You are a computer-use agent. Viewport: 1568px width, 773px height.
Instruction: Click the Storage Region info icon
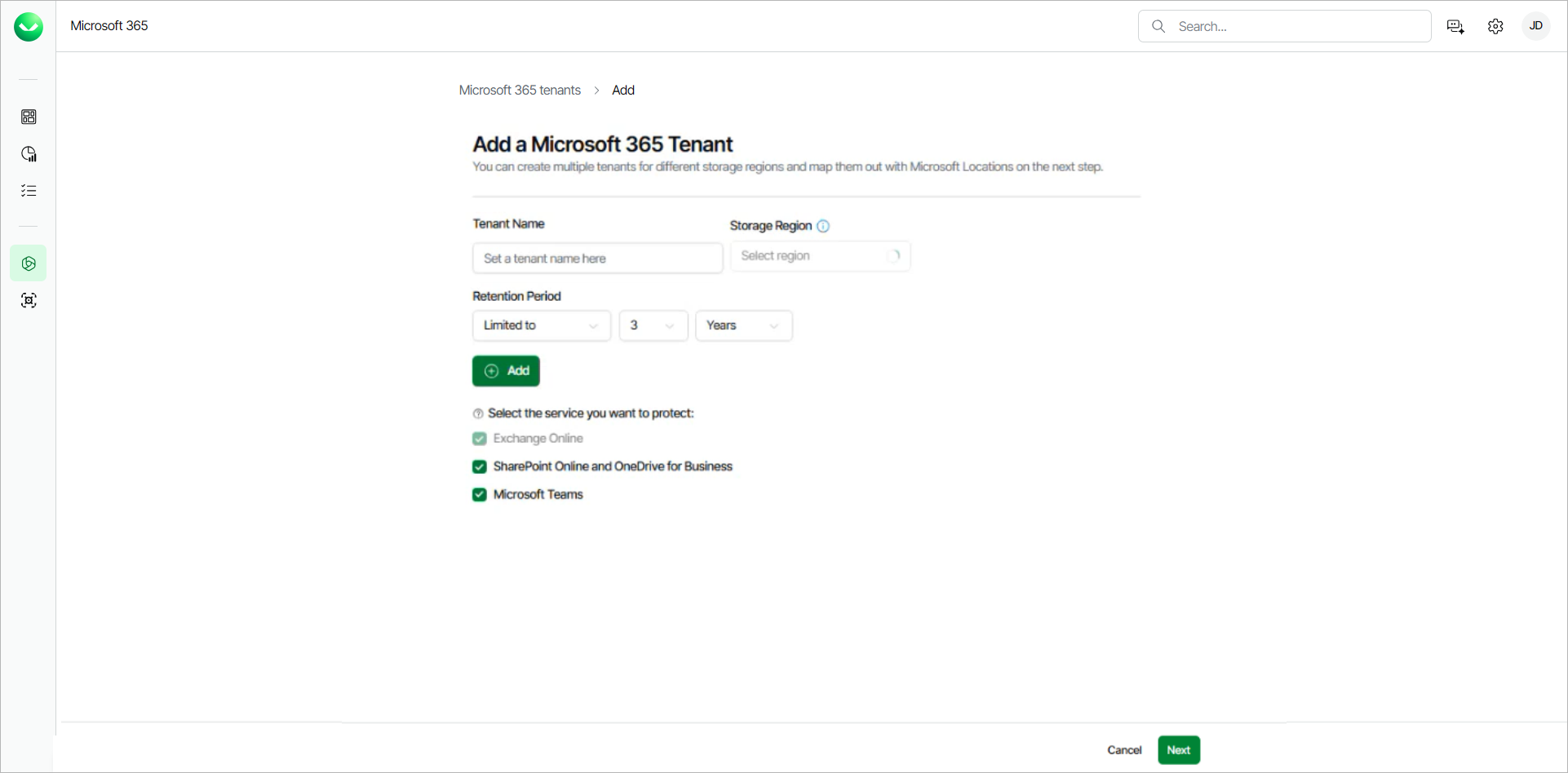[823, 226]
